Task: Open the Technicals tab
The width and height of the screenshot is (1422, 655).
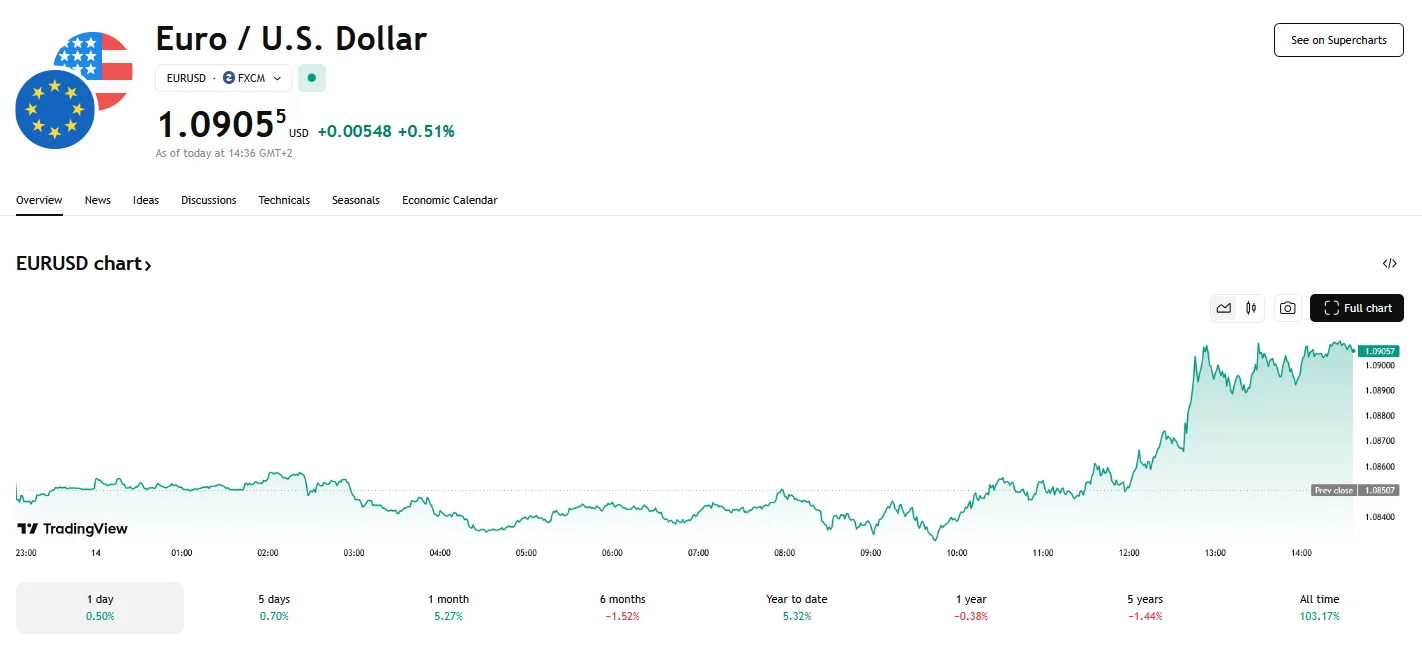Action: click(x=284, y=200)
